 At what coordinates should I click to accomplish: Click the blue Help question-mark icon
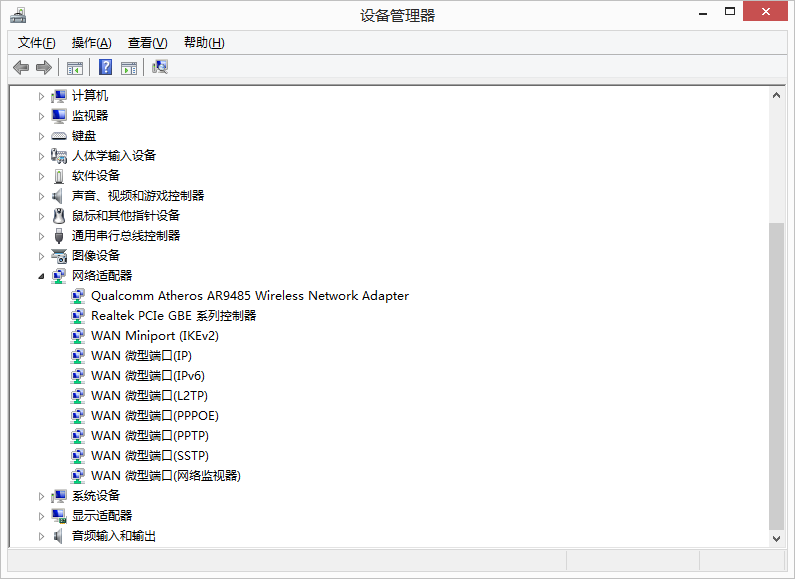tap(105, 67)
